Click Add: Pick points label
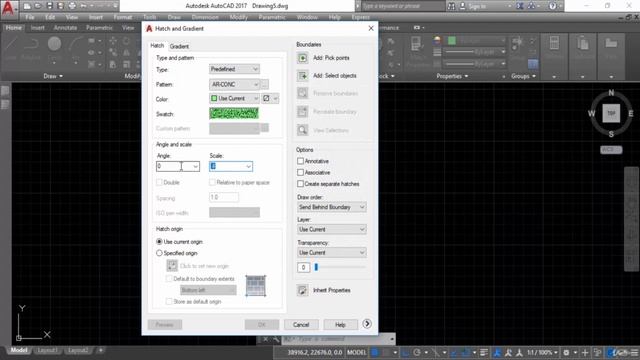 click(x=331, y=58)
